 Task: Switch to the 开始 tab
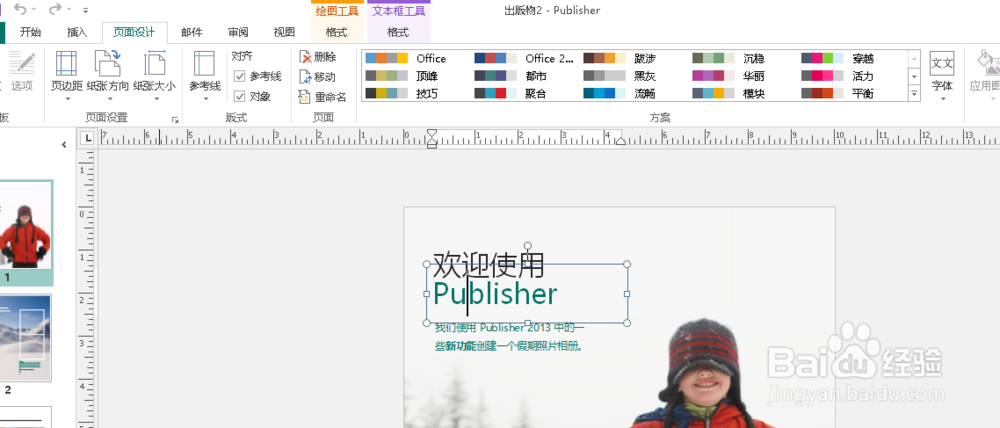coord(30,32)
